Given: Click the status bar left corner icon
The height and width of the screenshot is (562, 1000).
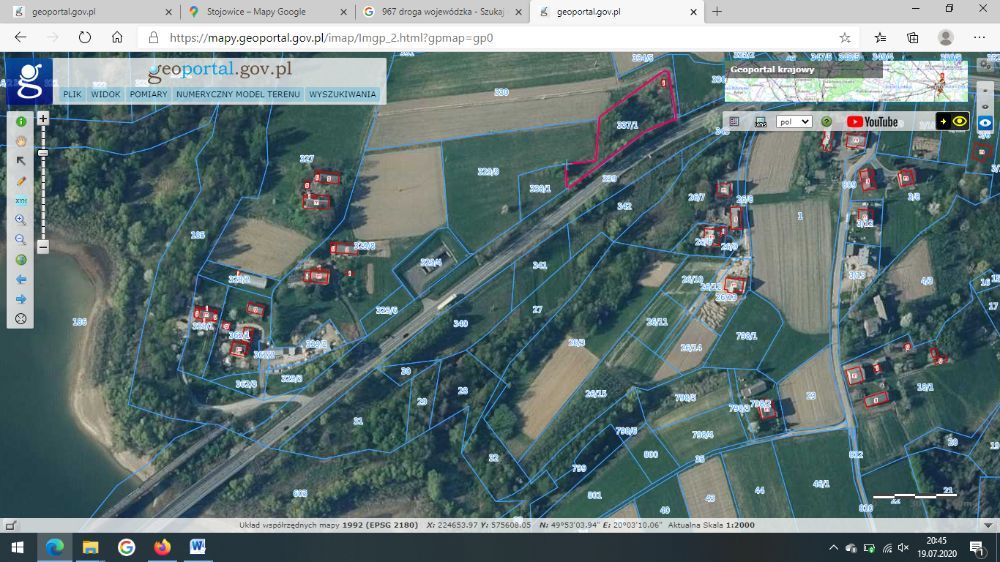Looking at the screenshot, I should click(x=10, y=526).
